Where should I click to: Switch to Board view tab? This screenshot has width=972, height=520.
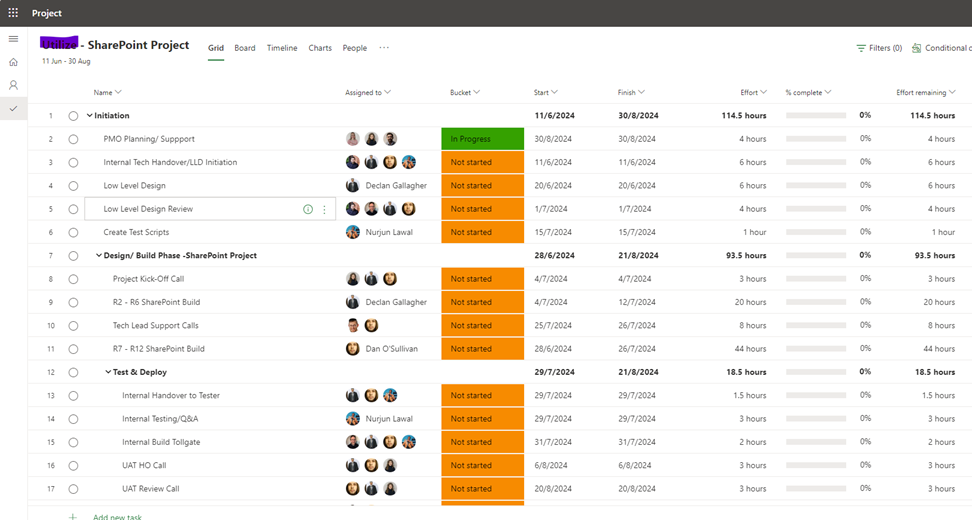[x=245, y=48]
